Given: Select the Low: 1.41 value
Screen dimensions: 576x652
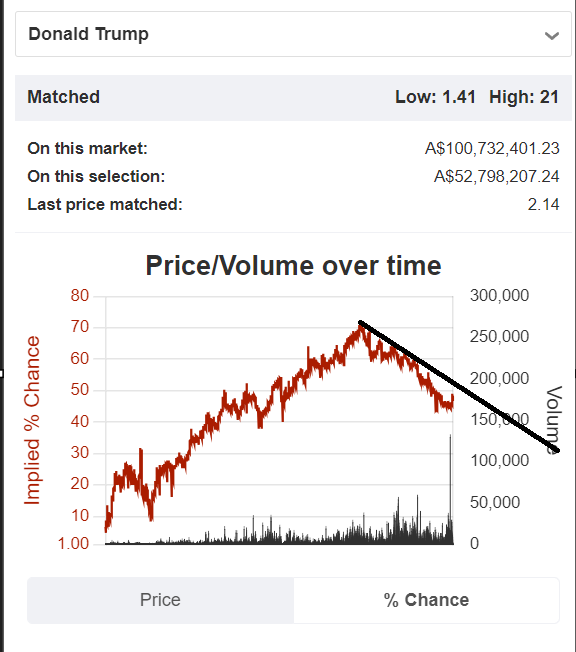Looking at the screenshot, I should pyautogui.click(x=435, y=97).
